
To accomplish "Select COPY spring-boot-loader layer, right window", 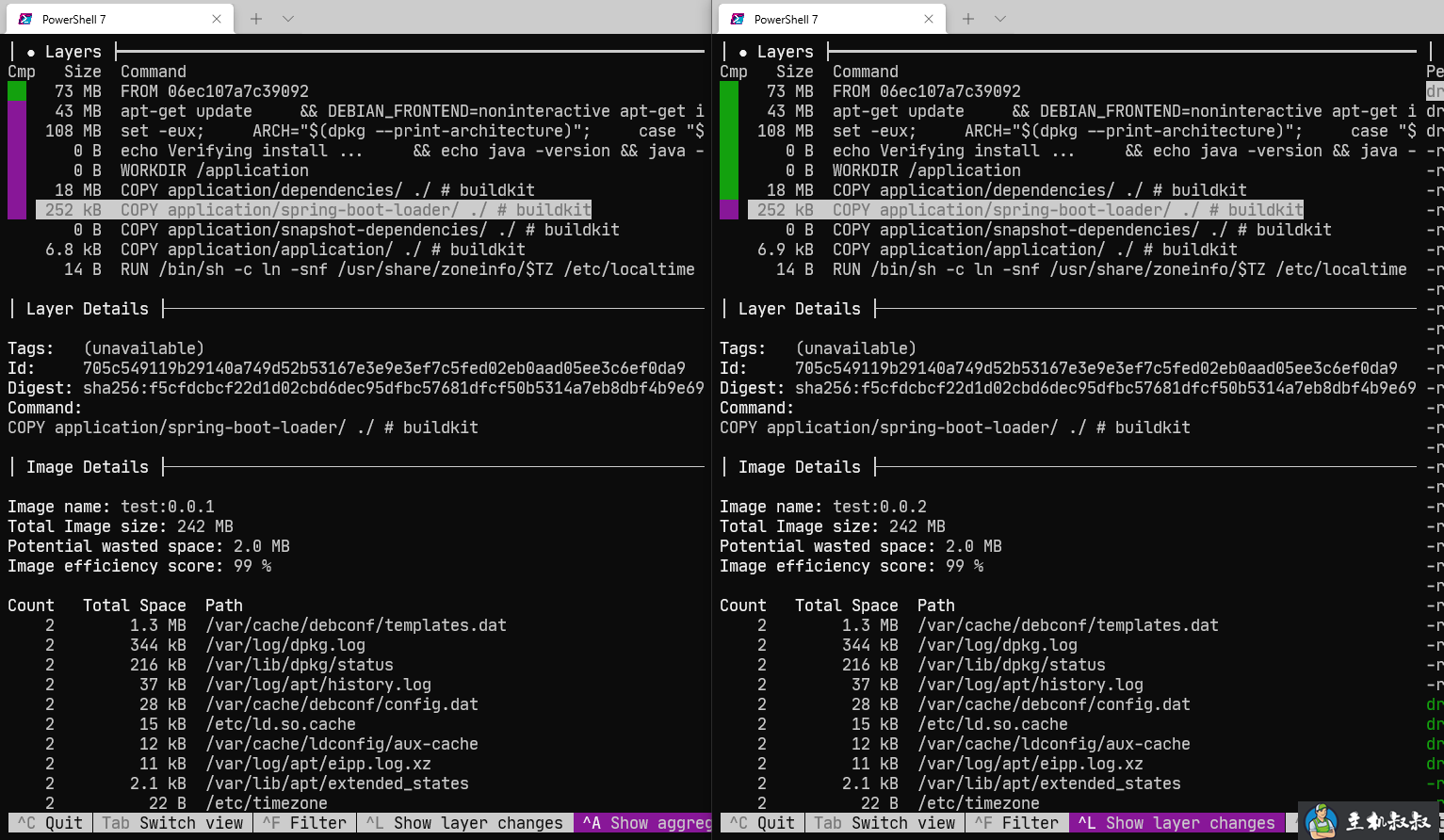I will tap(1026, 210).
